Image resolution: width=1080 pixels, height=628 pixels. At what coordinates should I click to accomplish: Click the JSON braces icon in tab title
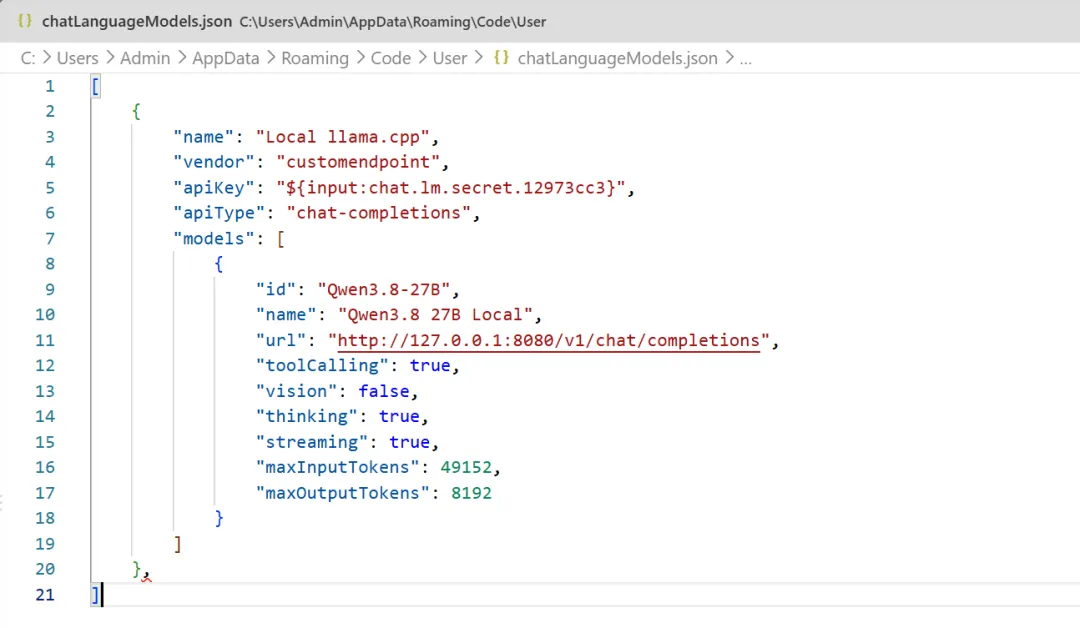tap(25, 21)
